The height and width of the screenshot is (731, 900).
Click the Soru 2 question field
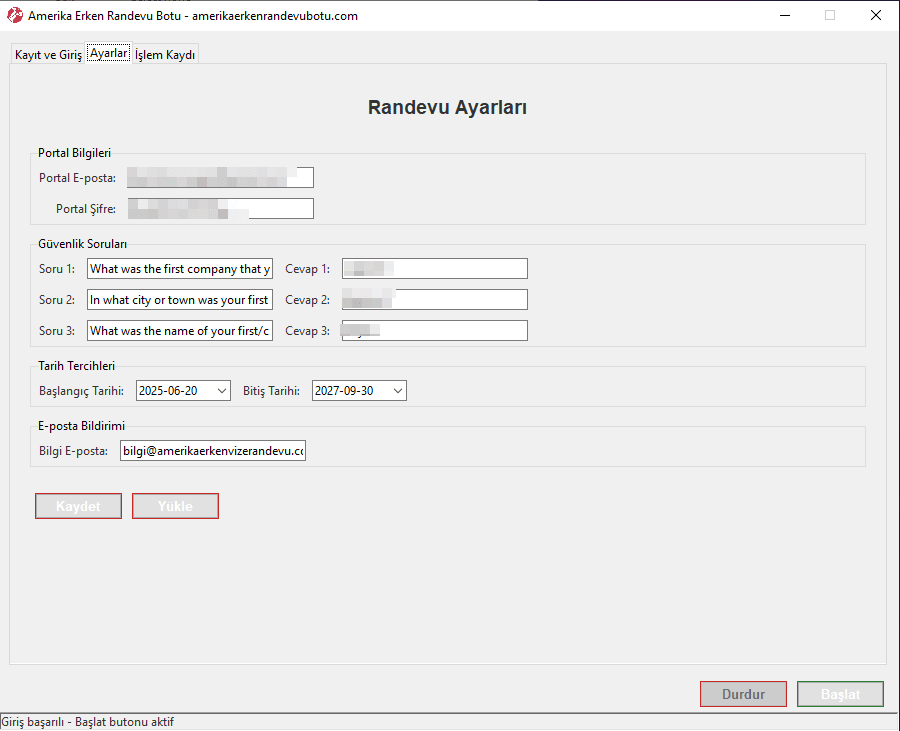point(180,300)
